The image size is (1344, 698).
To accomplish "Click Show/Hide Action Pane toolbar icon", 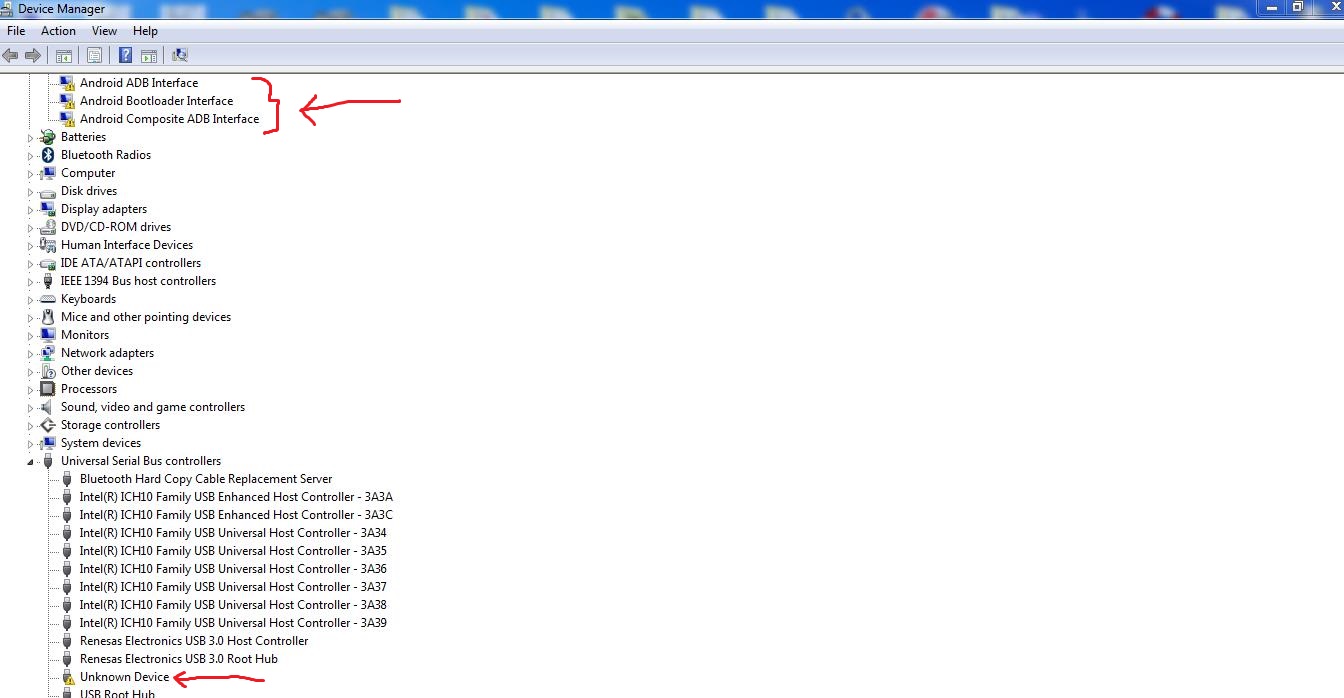I will click(148, 55).
